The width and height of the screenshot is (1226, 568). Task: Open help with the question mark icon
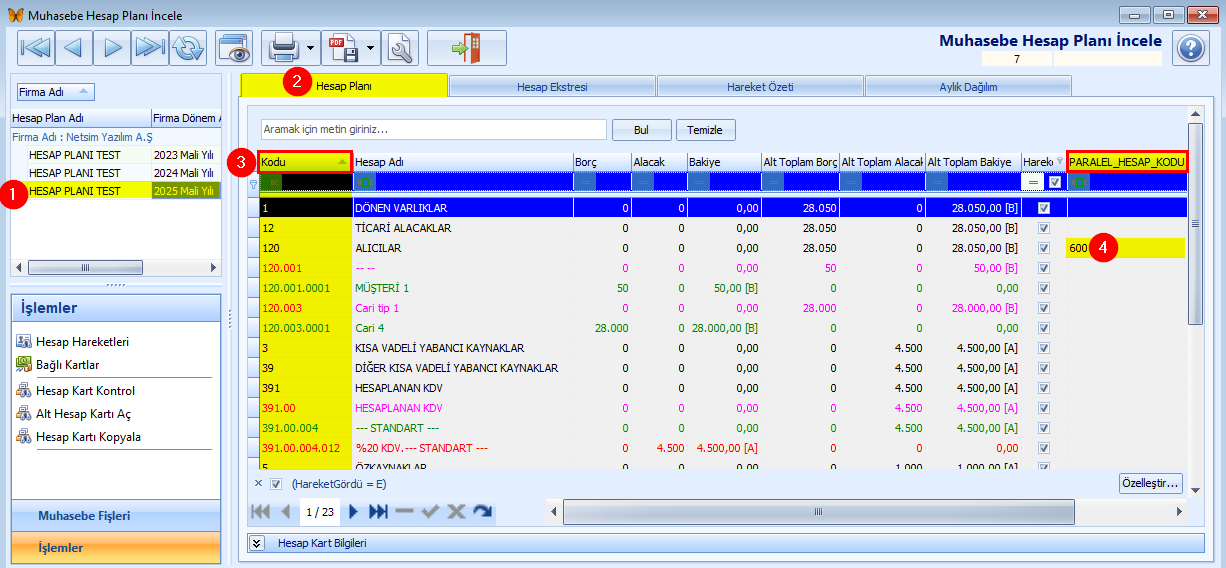[1189, 48]
